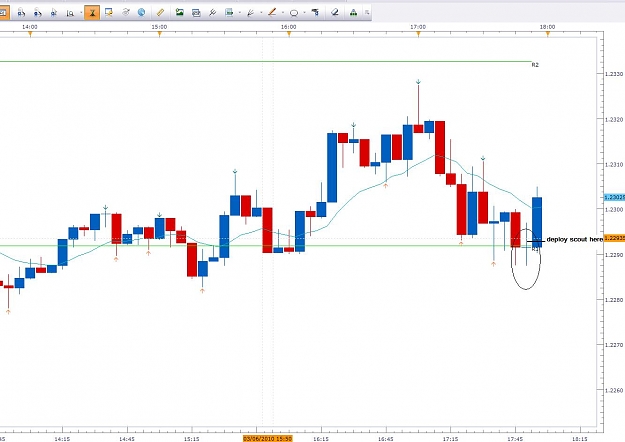Click the 16:45 bottom time label
Image resolution: width=625 pixels, height=442 pixels.
click(386, 439)
